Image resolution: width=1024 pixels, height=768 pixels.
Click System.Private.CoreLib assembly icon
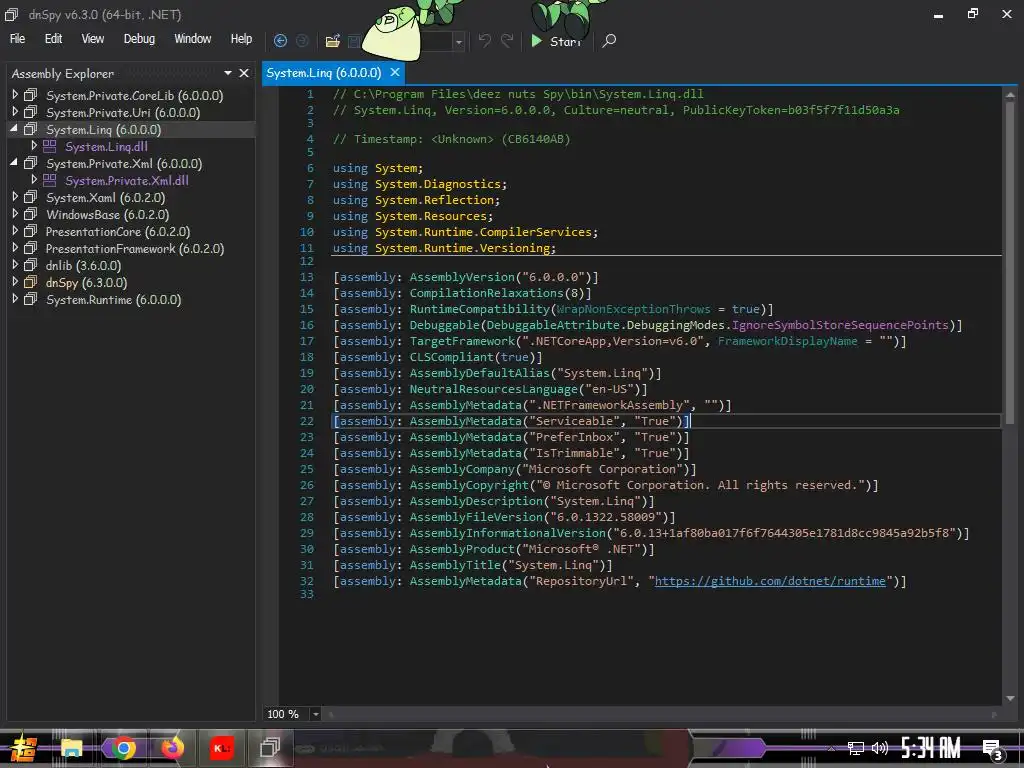(31, 95)
